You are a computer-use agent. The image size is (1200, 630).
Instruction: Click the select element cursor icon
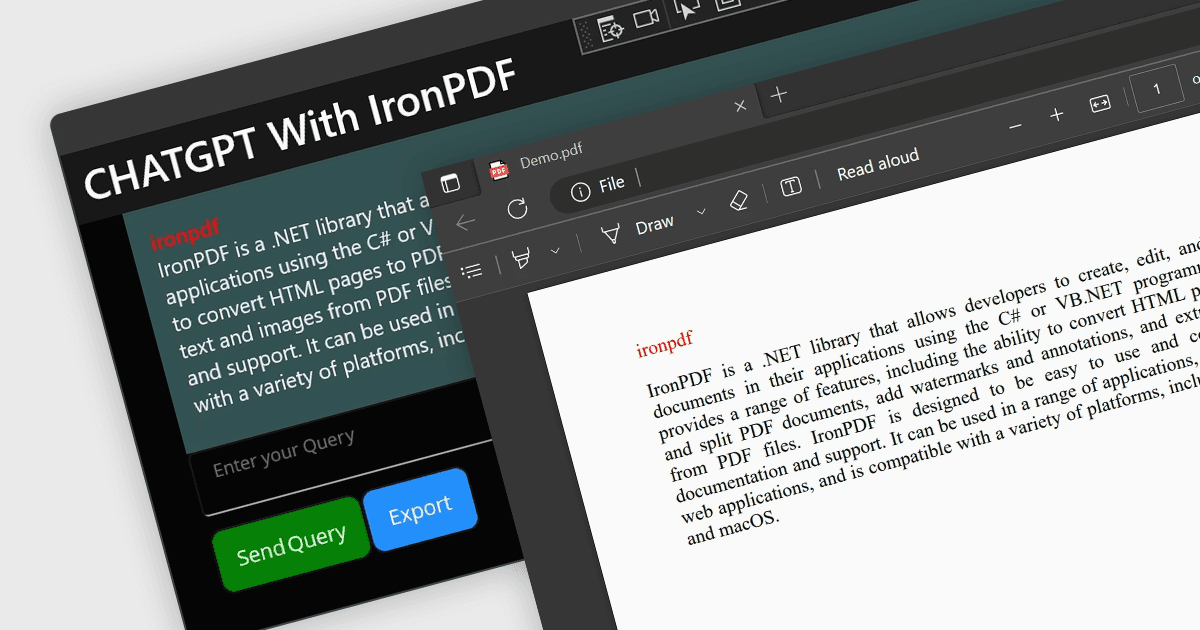[688, 8]
